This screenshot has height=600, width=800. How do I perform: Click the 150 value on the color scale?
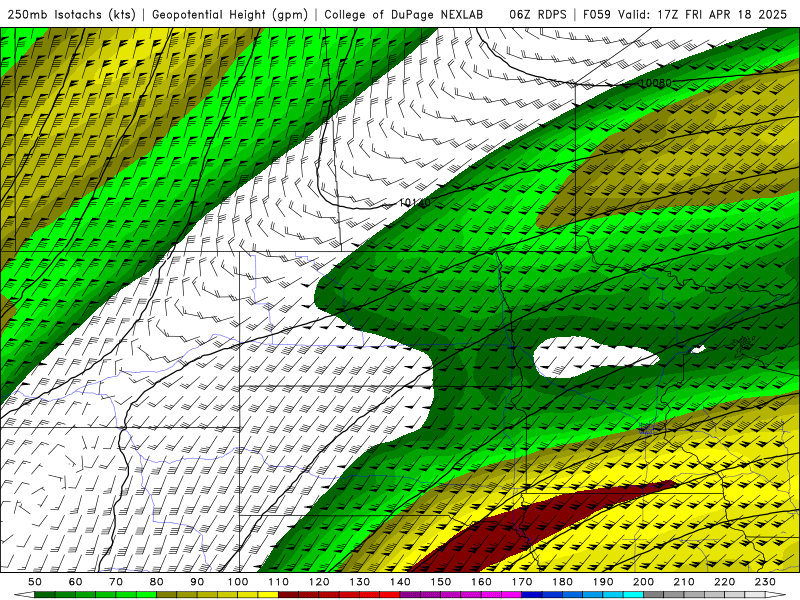click(x=441, y=582)
